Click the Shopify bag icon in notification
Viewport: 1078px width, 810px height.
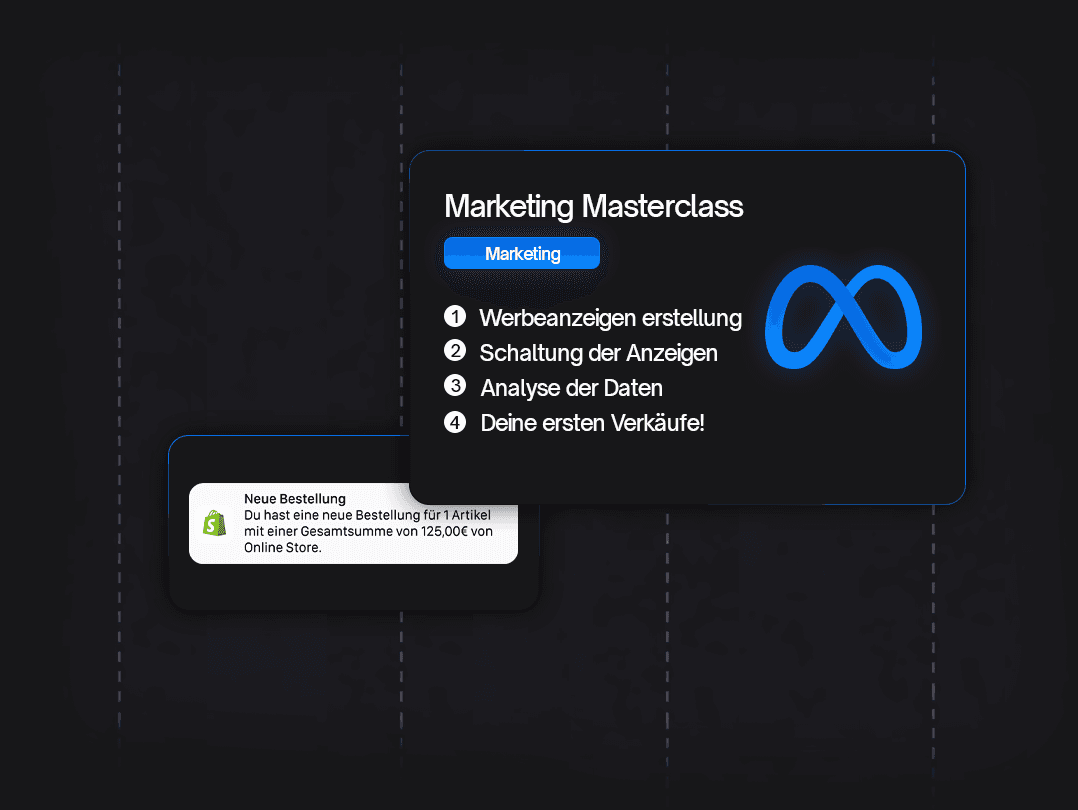click(214, 524)
